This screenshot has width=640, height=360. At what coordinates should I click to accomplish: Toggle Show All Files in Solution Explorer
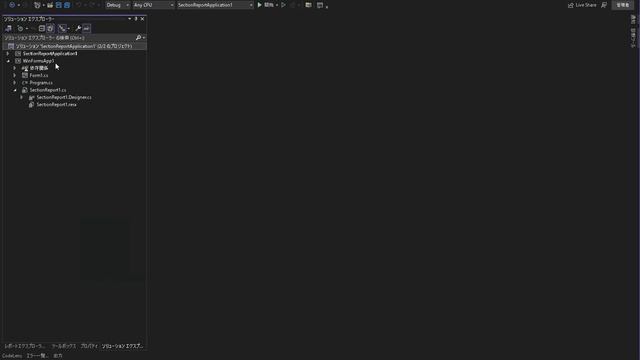point(50,28)
